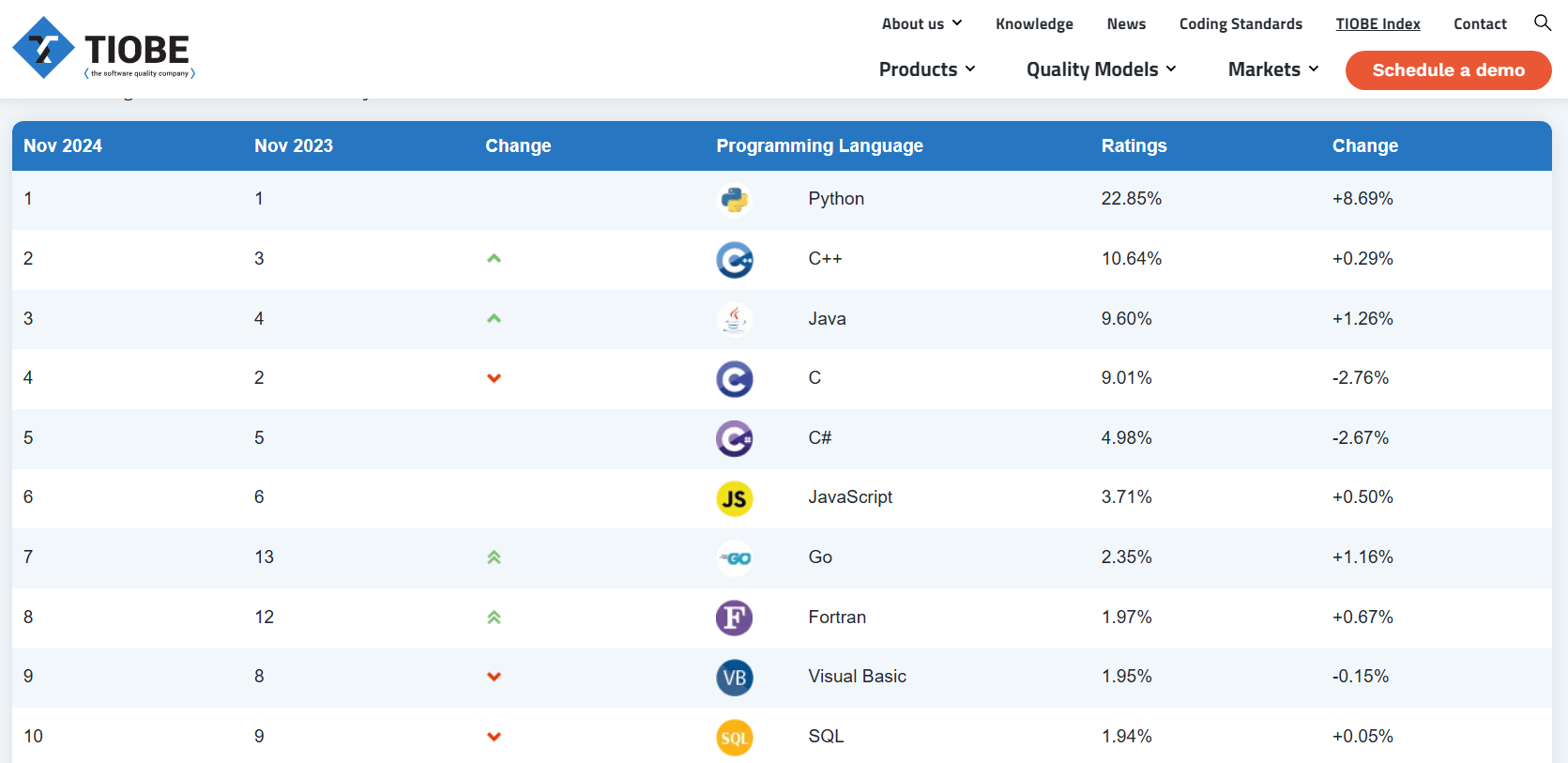Click the red down arrow in Visual Basic row
This screenshot has height=763, width=1568.
(495, 677)
